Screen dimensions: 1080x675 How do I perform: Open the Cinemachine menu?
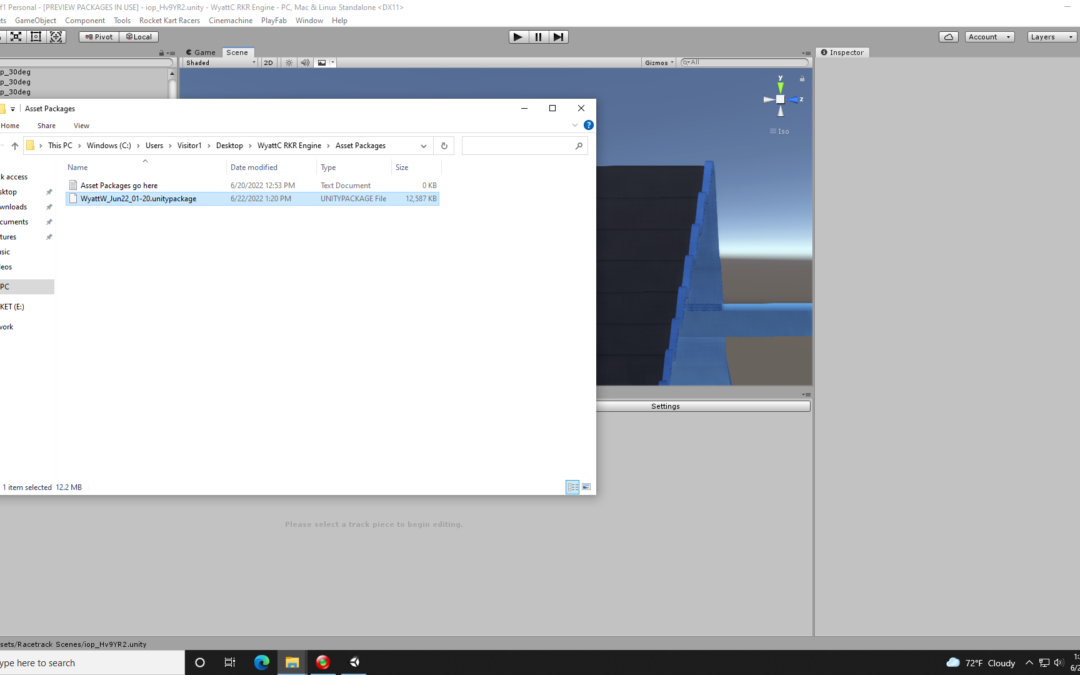(231, 21)
